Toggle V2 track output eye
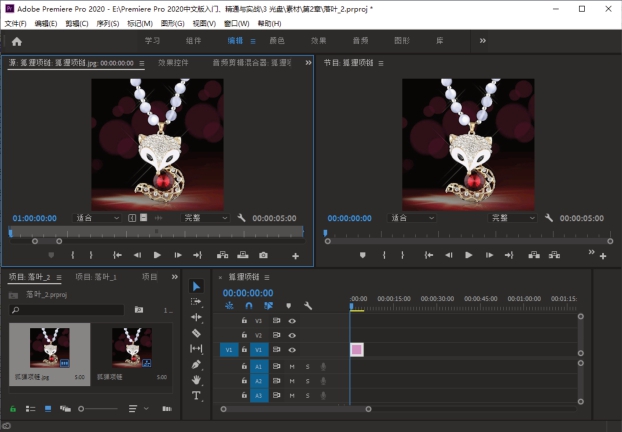 click(x=292, y=335)
